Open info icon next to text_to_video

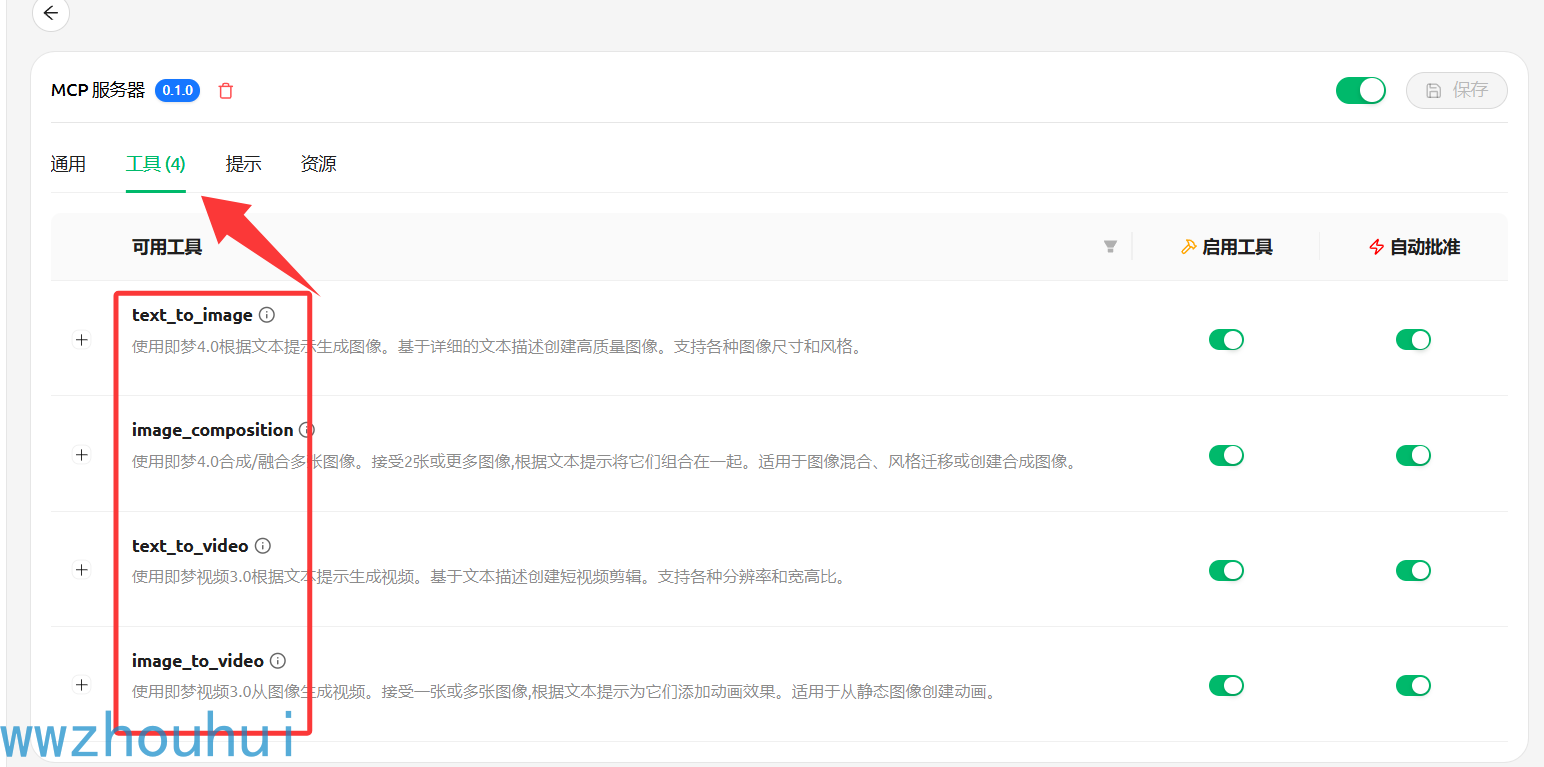click(263, 546)
